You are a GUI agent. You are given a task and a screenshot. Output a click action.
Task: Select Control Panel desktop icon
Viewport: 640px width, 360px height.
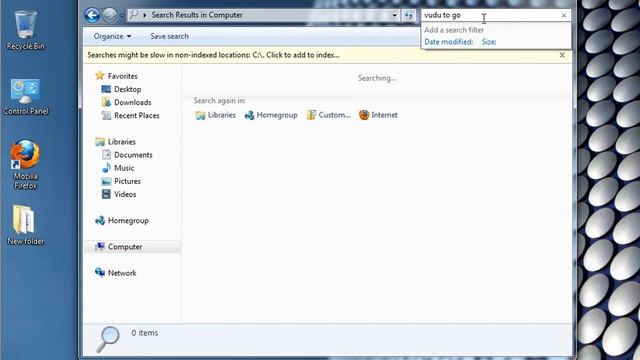point(26,96)
